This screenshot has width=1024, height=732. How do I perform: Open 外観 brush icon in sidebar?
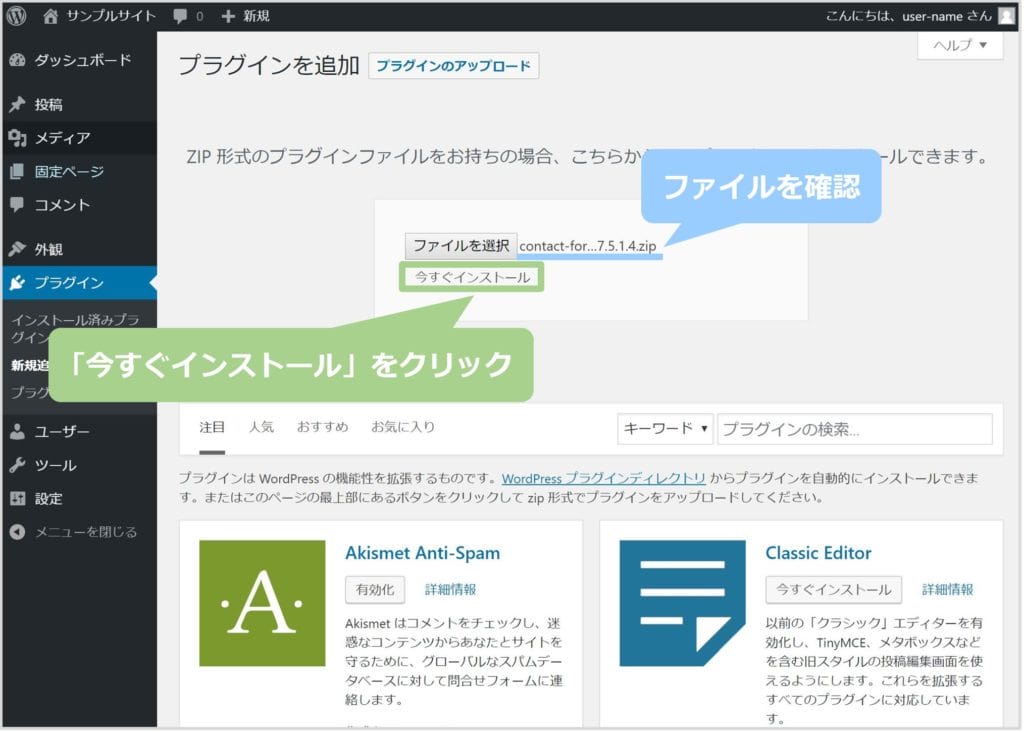click(x=17, y=249)
